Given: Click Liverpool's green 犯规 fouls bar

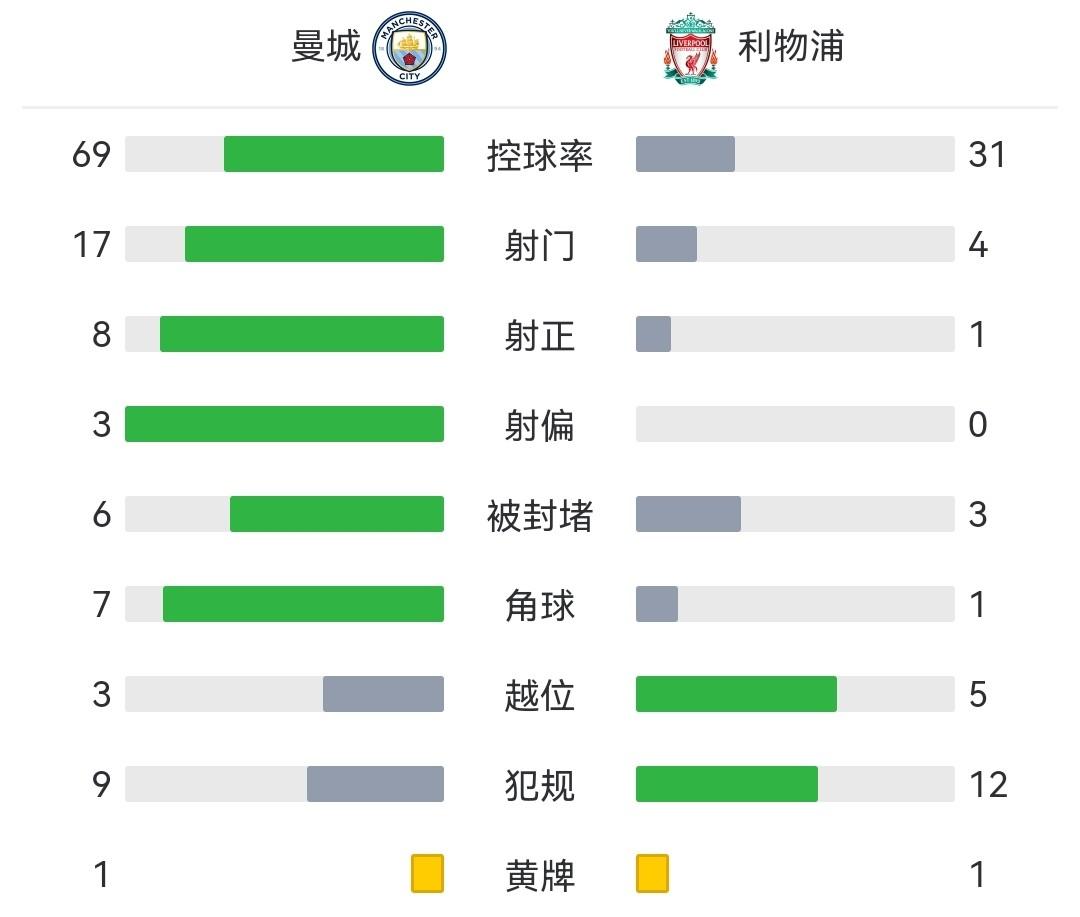Looking at the screenshot, I should coord(727,784).
